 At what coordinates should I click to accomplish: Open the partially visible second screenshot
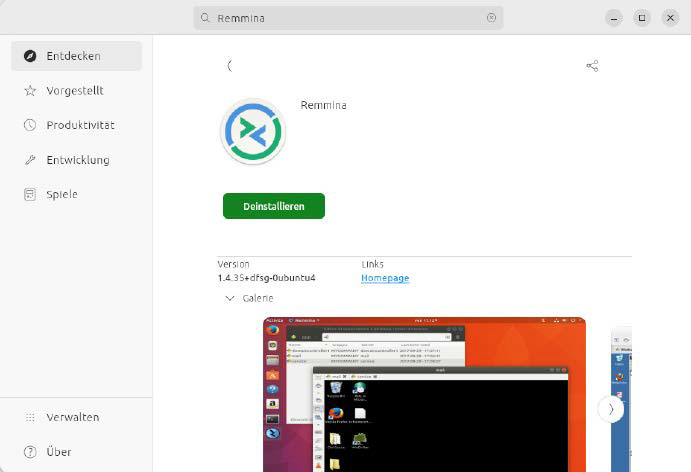pos(621,399)
